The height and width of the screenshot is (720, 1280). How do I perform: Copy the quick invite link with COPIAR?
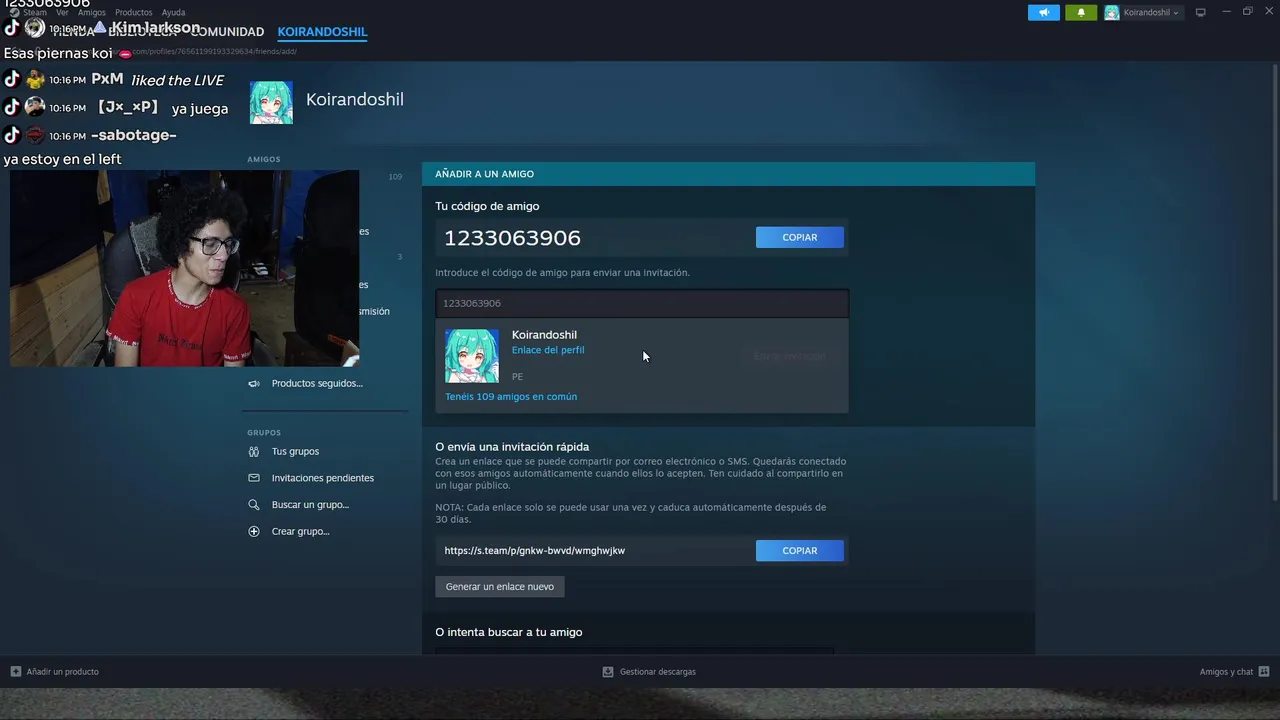(x=800, y=551)
